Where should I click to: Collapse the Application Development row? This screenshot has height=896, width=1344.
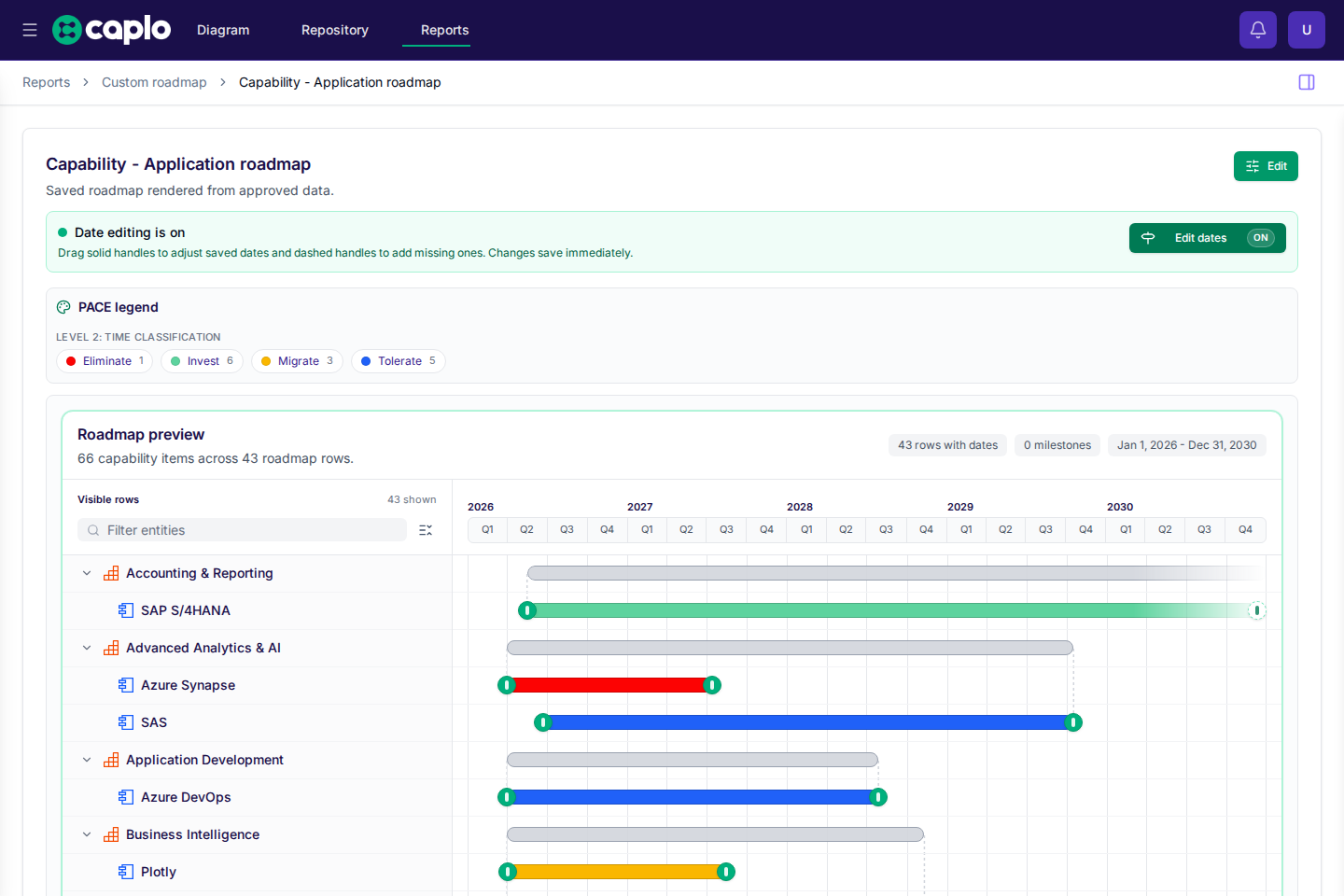(87, 760)
